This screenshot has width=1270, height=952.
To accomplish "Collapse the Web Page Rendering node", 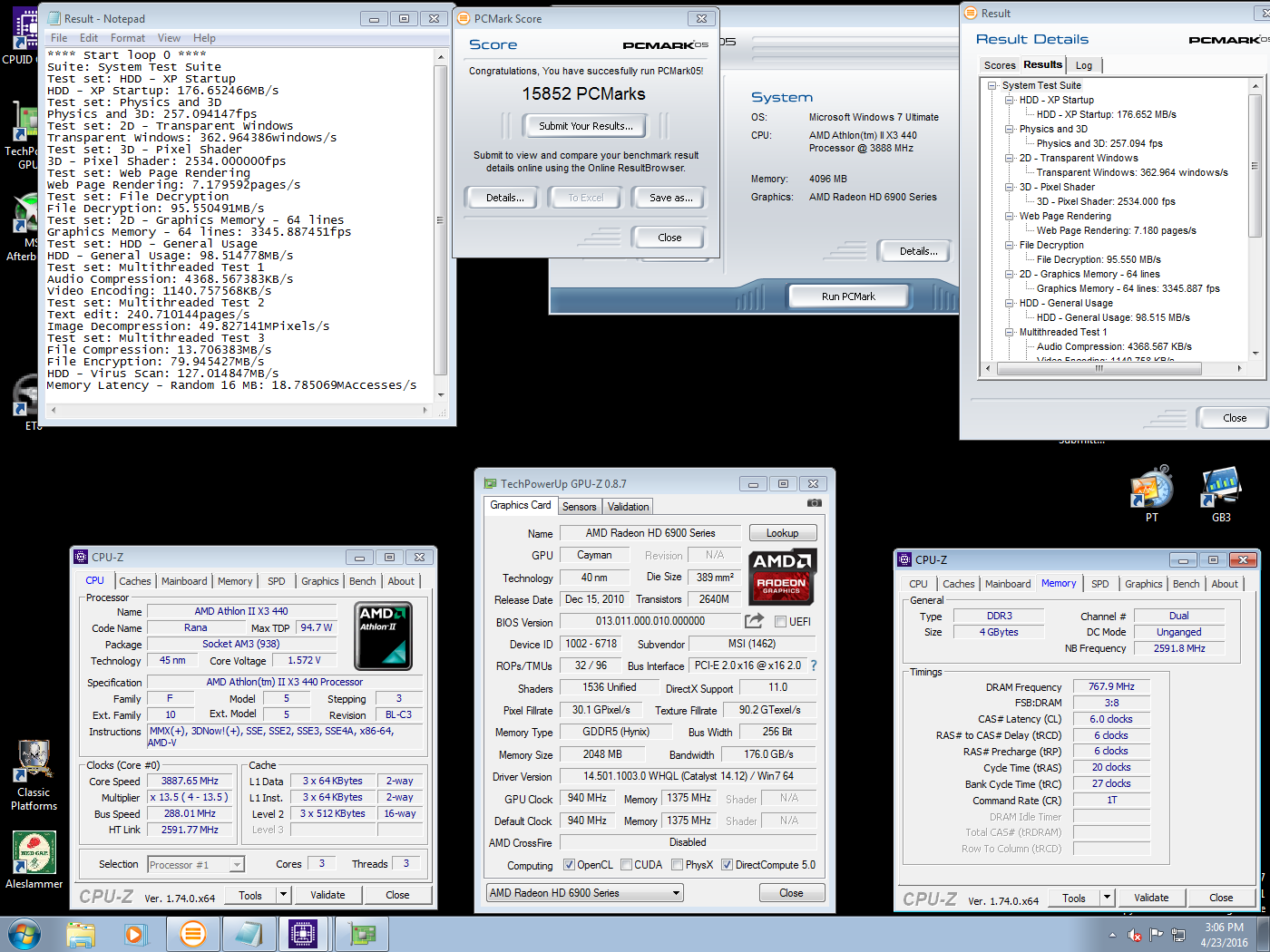I will (x=1009, y=217).
